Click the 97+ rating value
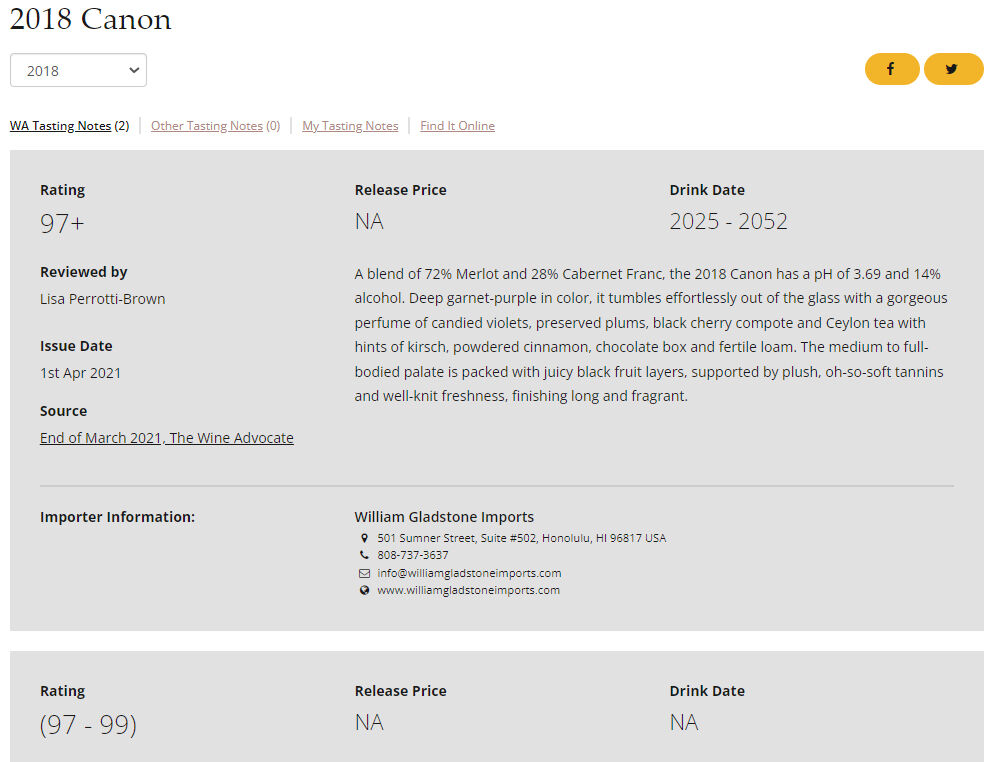This screenshot has width=986, height=762. (x=62, y=223)
